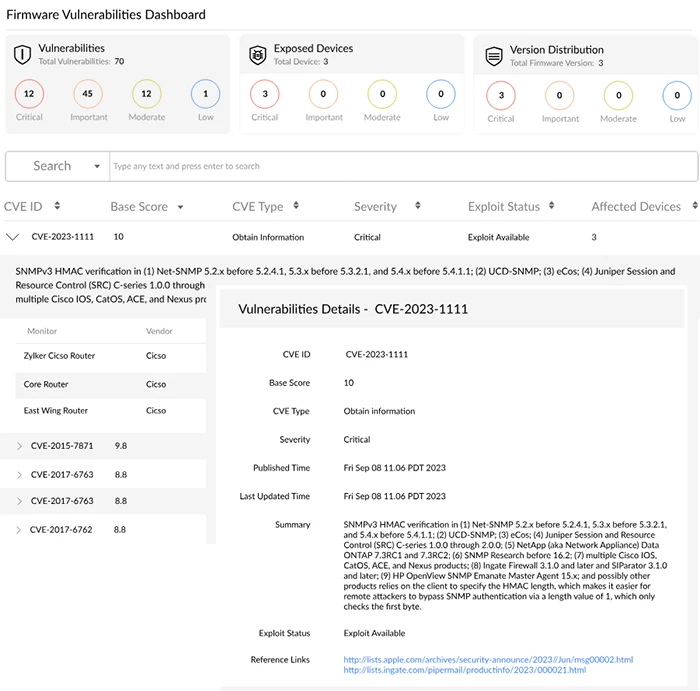Click the Vulnerabilities Details - CVE-2023-1111 title
The width and height of the screenshot is (700, 691).
coord(353,309)
